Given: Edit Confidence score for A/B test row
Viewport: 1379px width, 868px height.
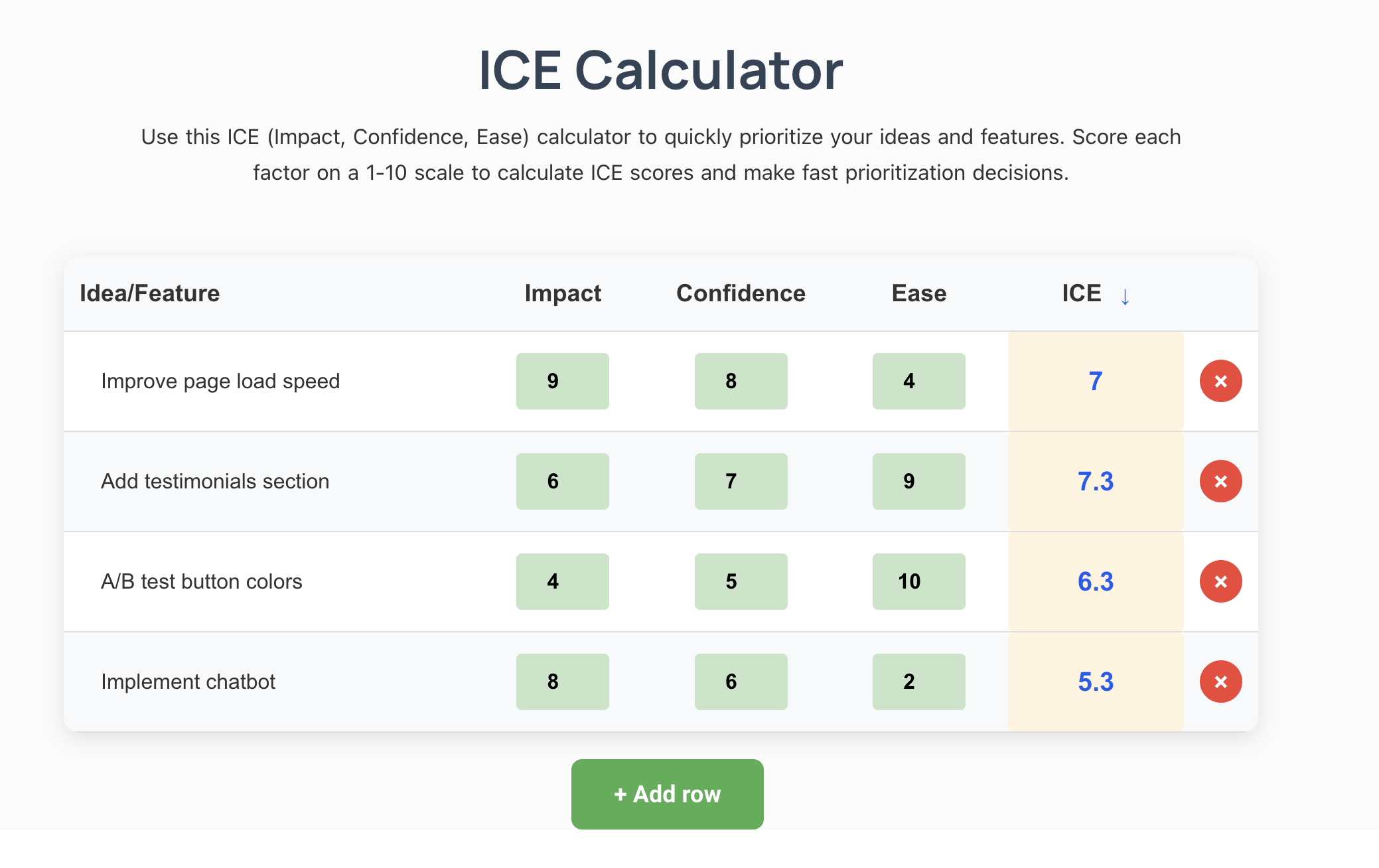Looking at the screenshot, I should pos(741,581).
